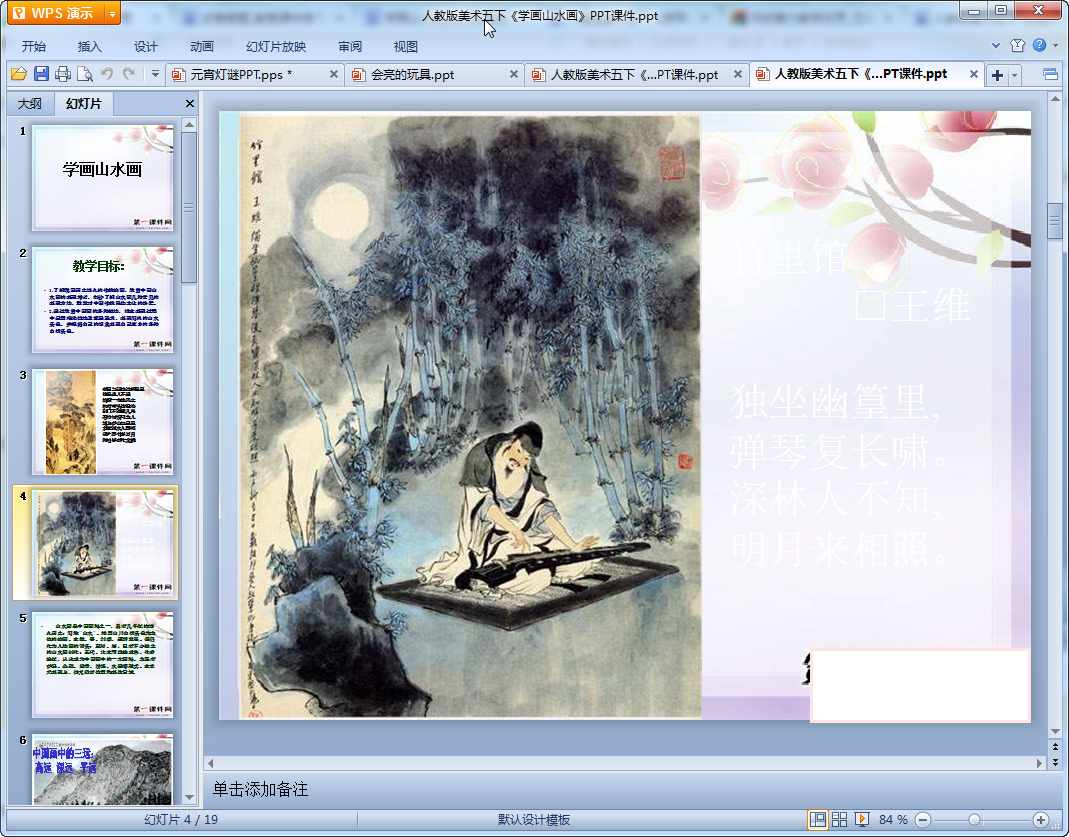
Task: Select the poem text box 独坐幽篁里
Action: point(839,475)
